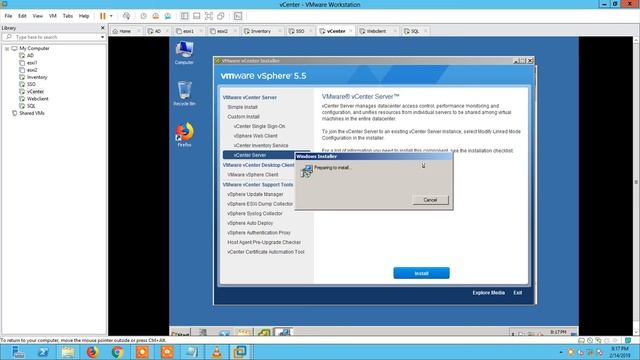Image resolution: width=640 pixels, height=360 pixels.
Task: Select vSphere Syslog Collector option
Action: pos(255,213)
